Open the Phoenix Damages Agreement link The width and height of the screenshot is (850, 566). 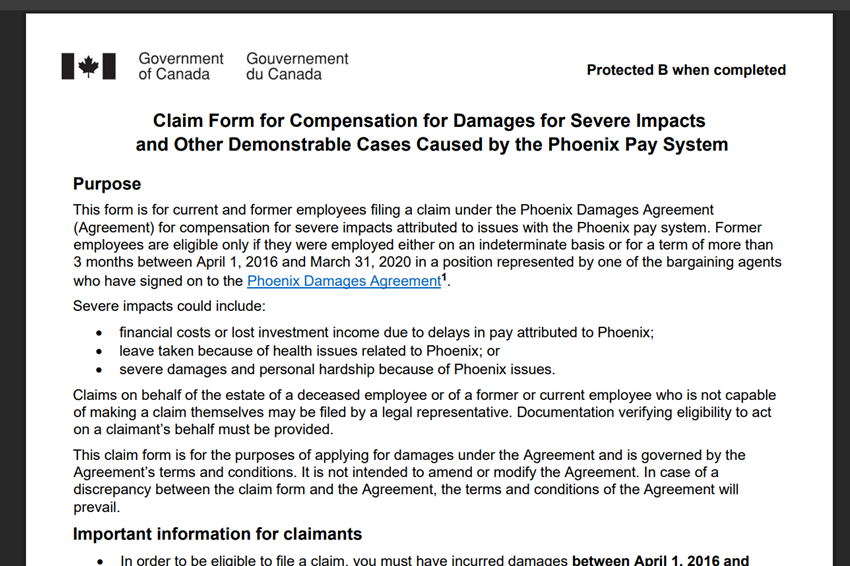(344, 282)
